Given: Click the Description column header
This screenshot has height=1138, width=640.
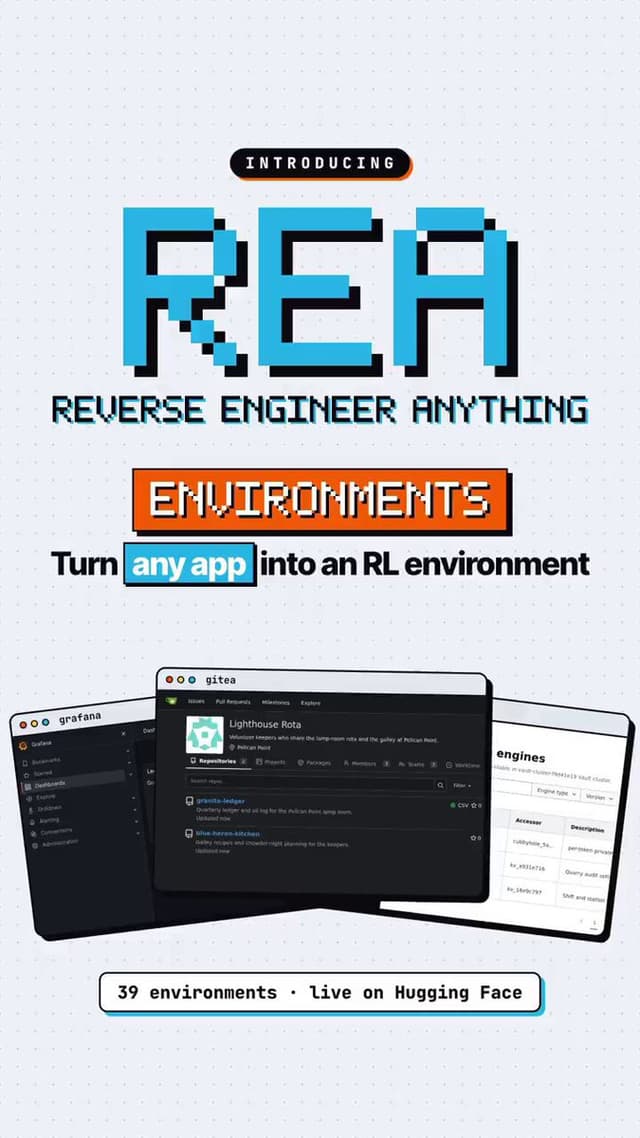Looking at the screenshot, I should tap(587, 829).
